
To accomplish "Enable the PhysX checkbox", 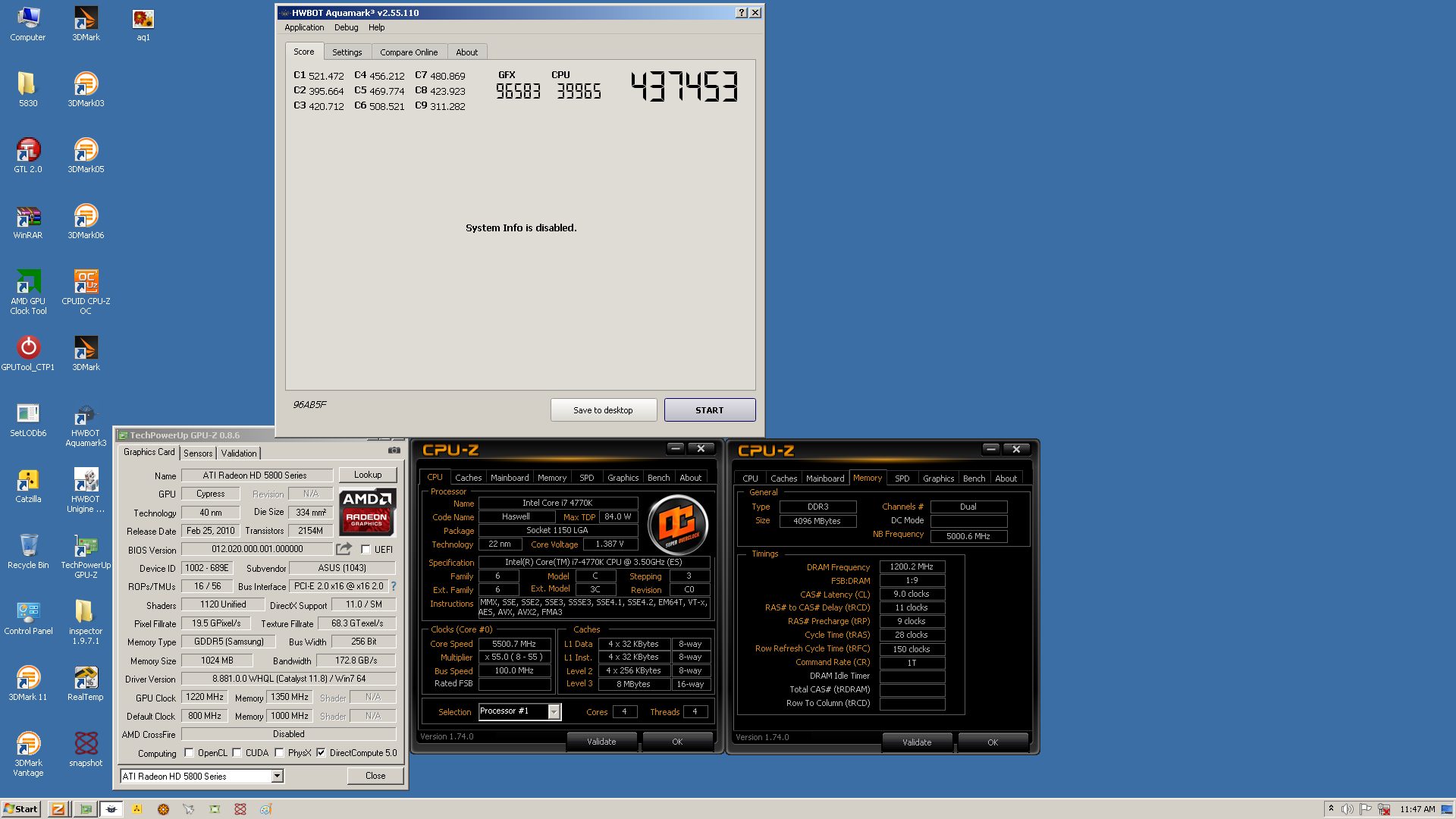I will coord(279,753).
